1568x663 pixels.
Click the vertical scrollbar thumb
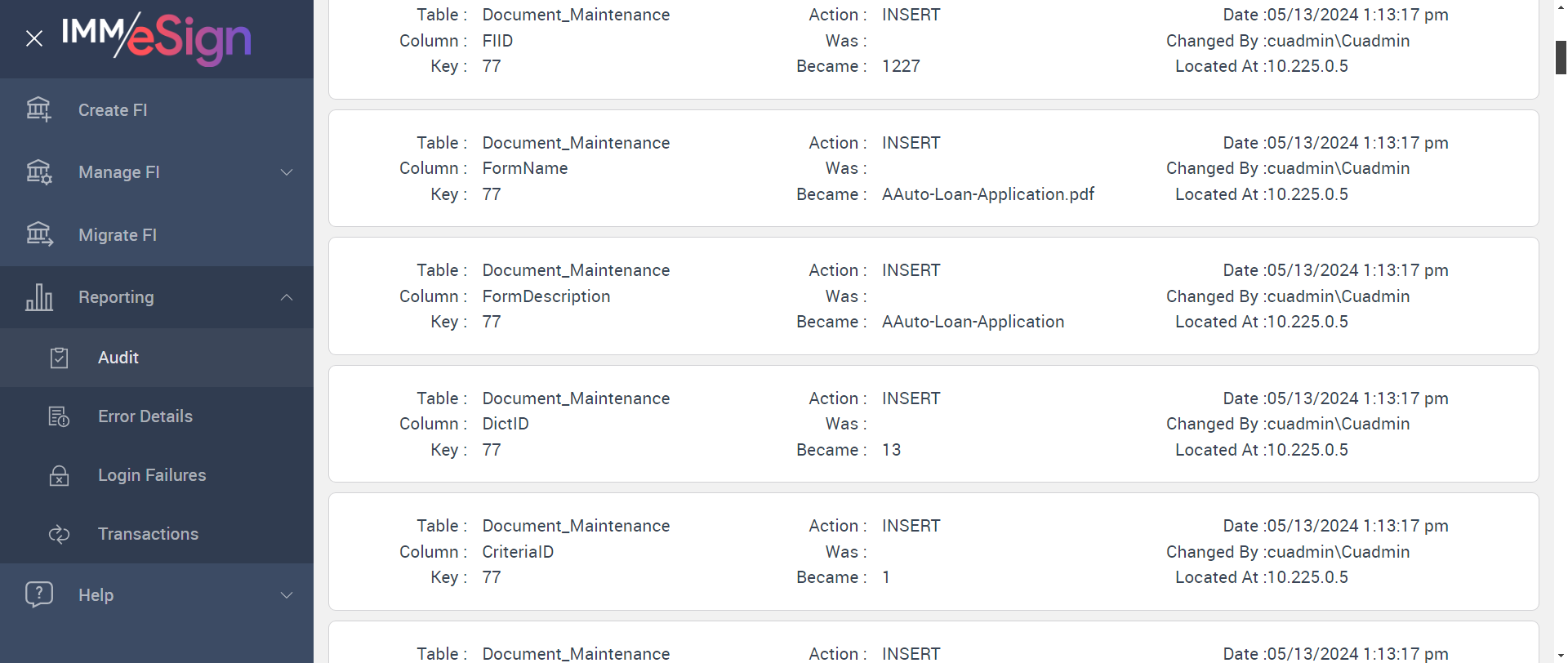1561,57
